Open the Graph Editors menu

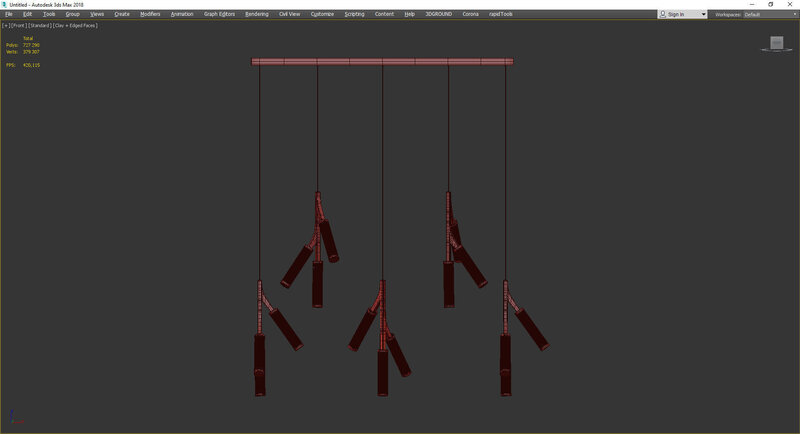[x=219, y=14]
